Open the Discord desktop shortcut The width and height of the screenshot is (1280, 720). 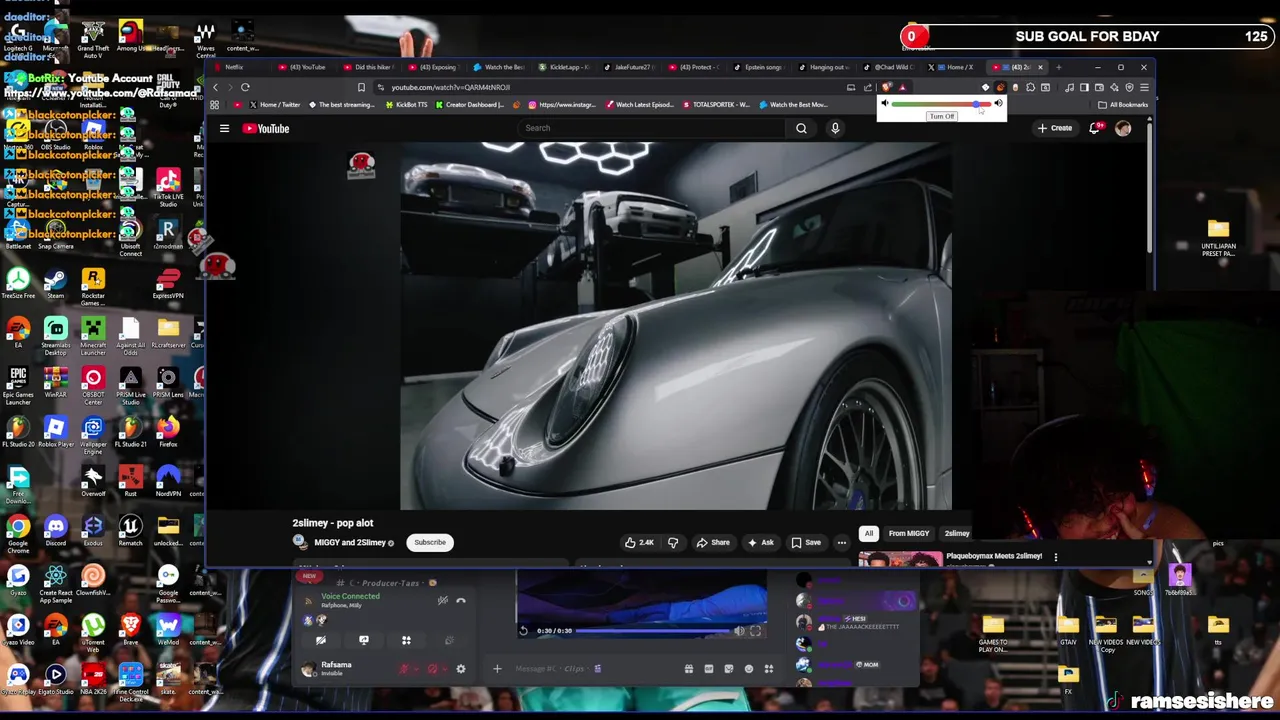55,531
